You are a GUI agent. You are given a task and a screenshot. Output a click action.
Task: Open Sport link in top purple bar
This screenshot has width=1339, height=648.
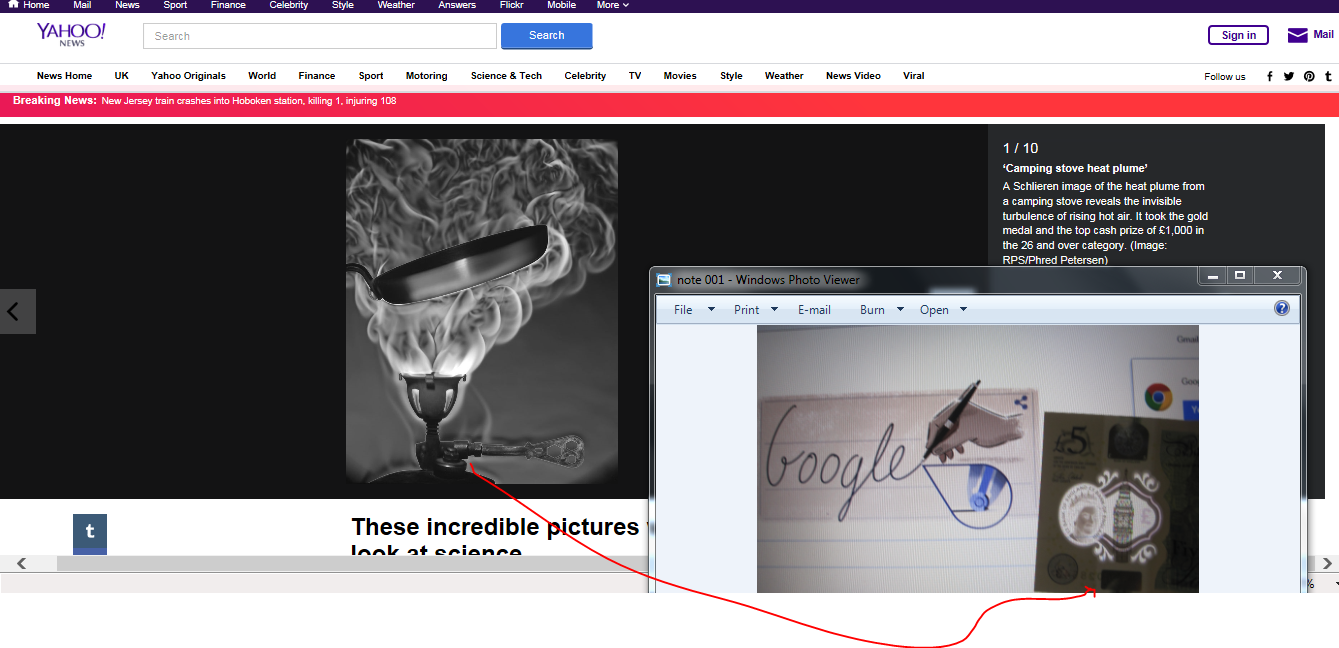pyautogui.click(x=175, y=5)
